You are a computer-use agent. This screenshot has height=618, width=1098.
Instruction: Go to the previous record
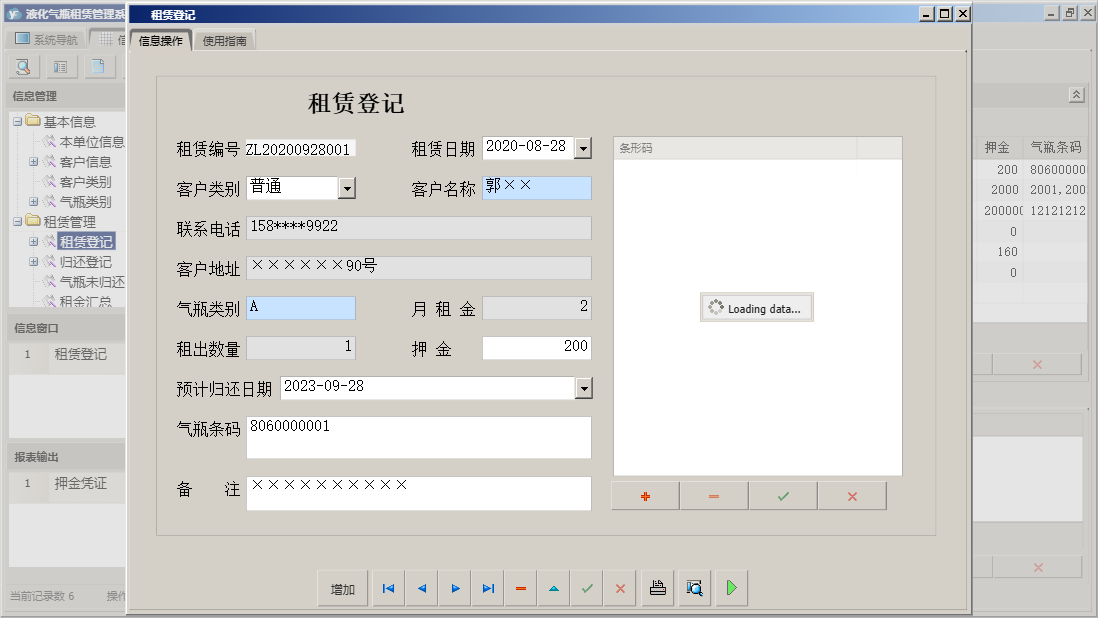tap(421, 588)
